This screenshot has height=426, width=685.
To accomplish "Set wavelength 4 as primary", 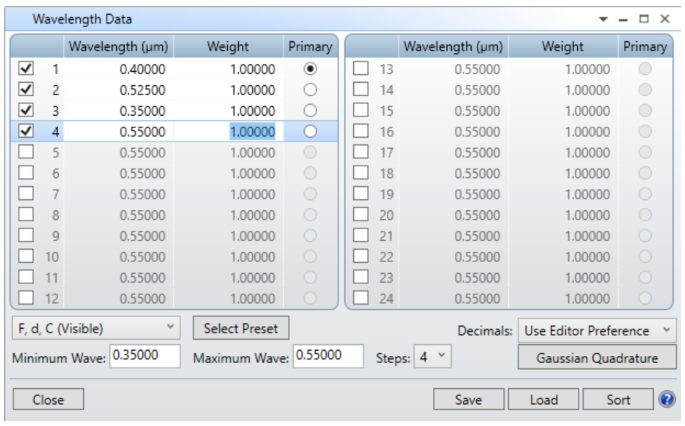I will [x=310, y=131].
